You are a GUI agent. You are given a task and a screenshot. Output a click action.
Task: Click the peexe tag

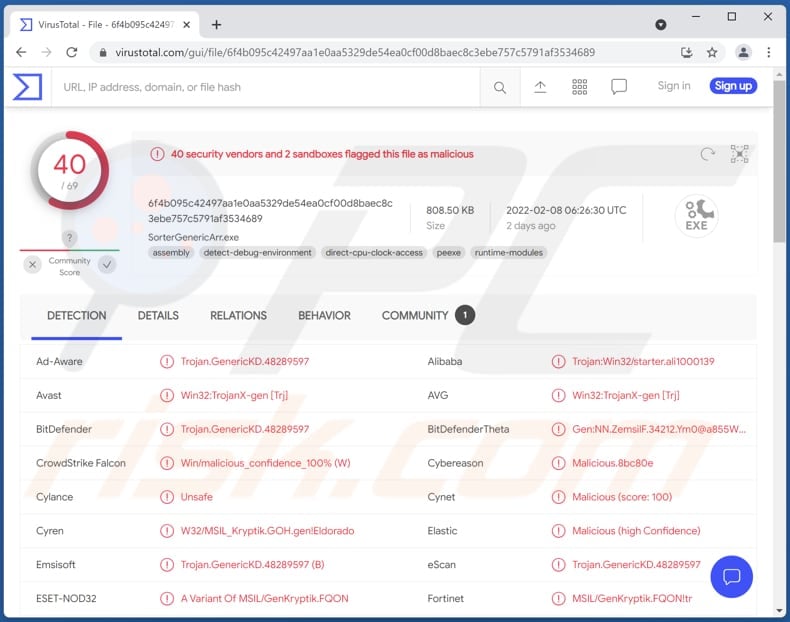pyautogui.click(x=448, y=253)
